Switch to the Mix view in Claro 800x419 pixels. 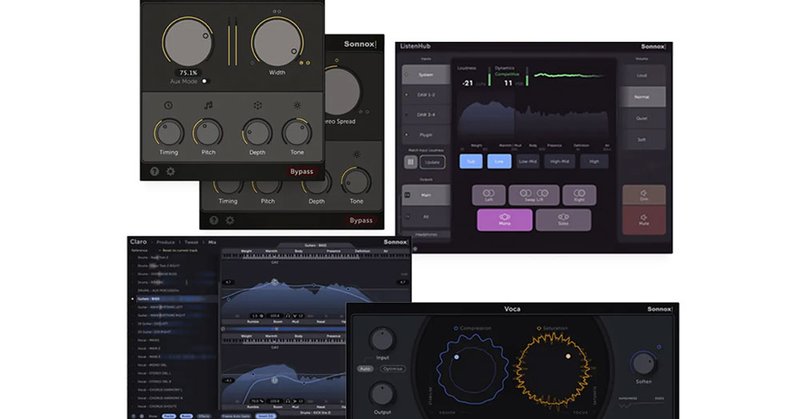212,242
